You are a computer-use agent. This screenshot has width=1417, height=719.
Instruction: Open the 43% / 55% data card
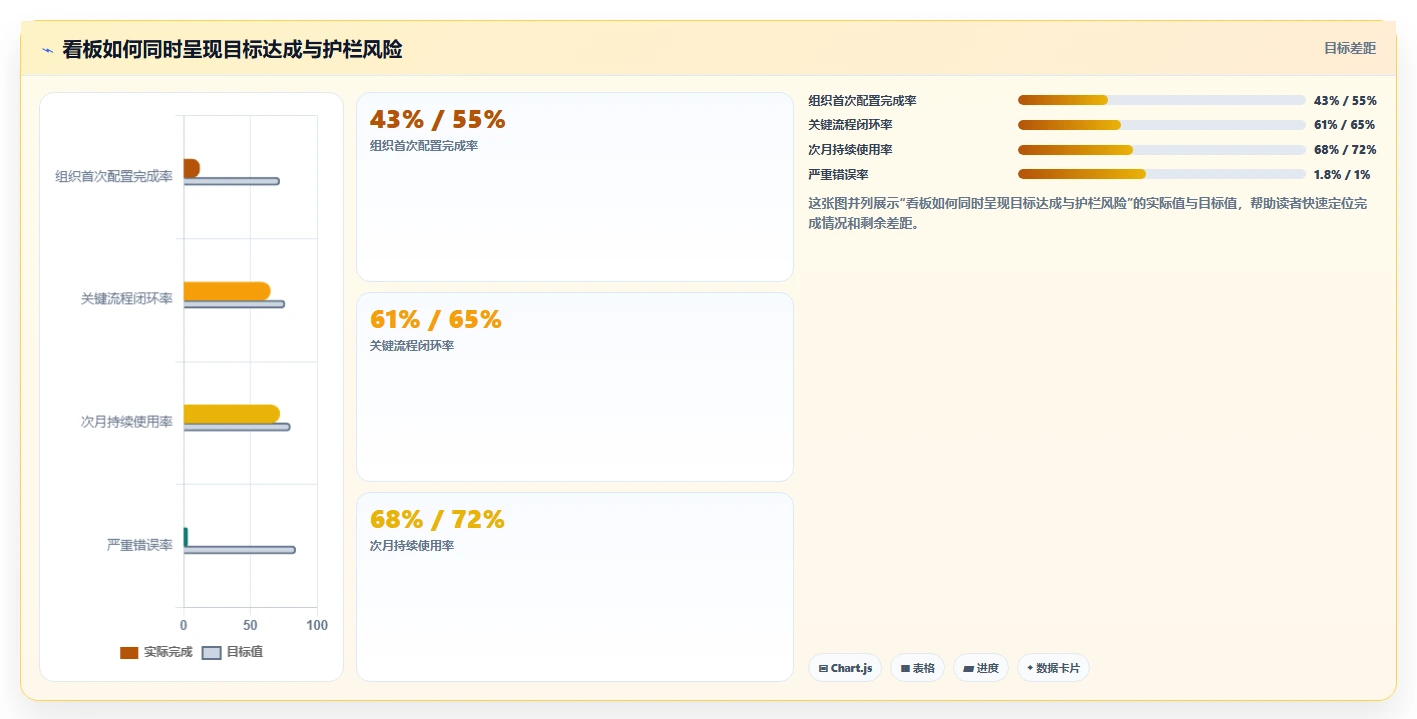tap(575, 187)
